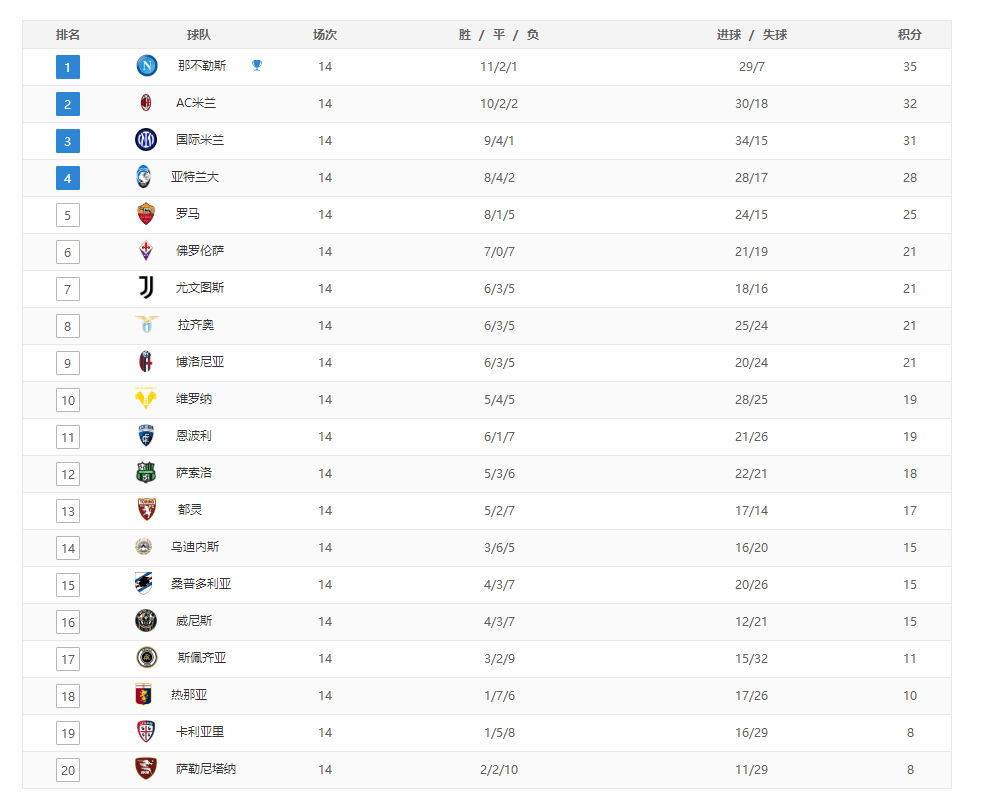Click the AC Milan club crest
This screenshot has width=1006, height=803.
coord(146,103)
